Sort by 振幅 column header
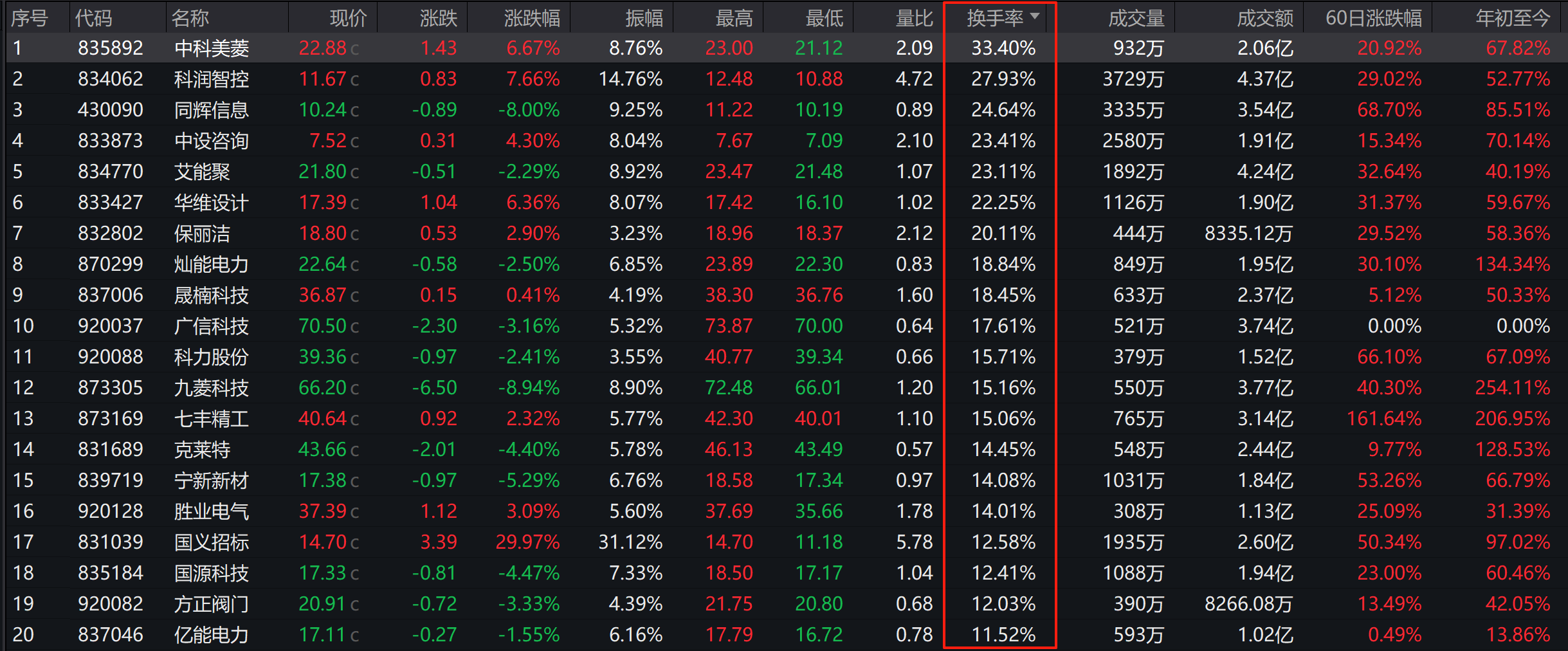The height and width of the screenshot is (651, 1568). coord(644,18)
